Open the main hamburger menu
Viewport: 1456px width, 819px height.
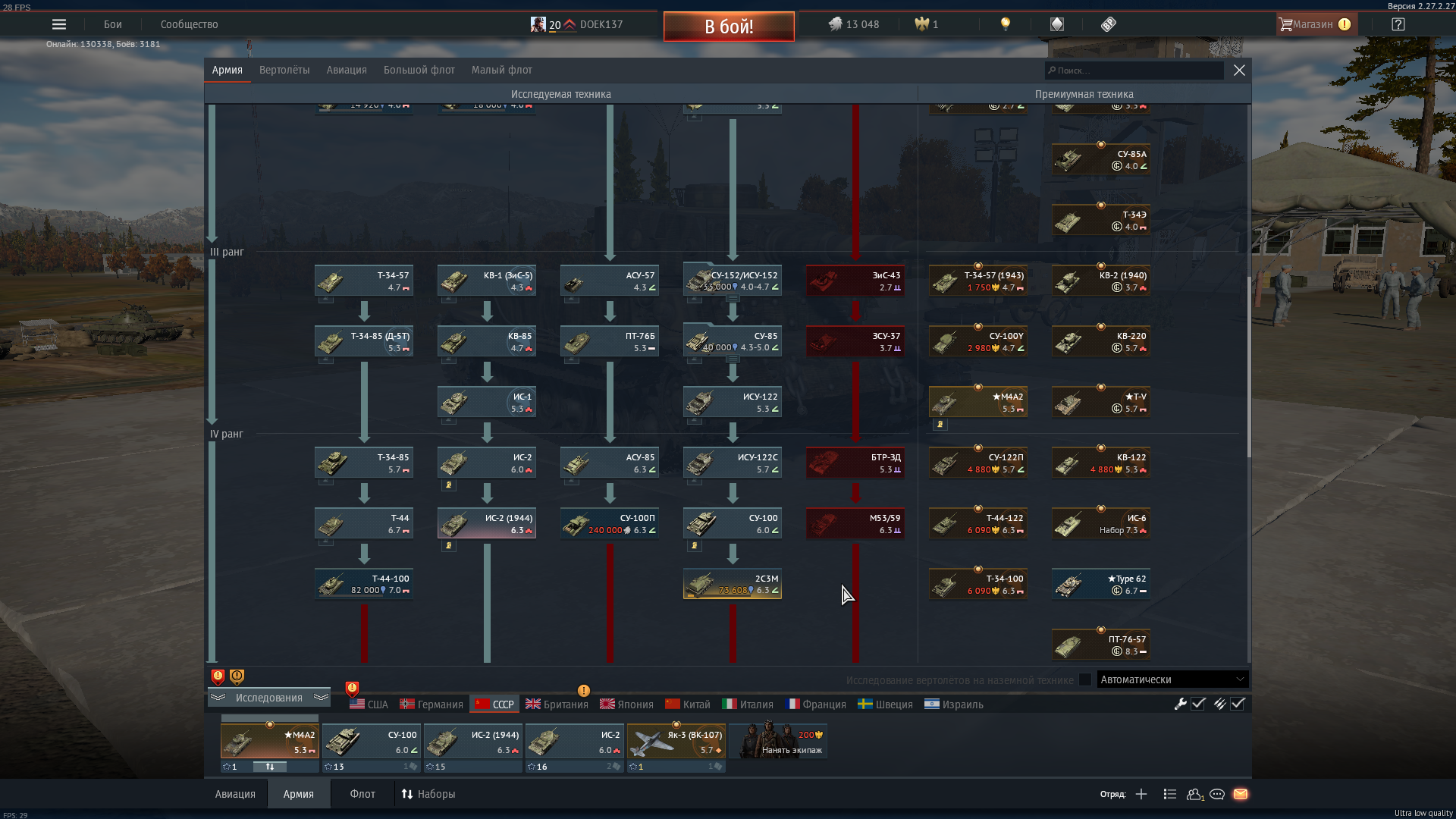click(x=59, y=24)
